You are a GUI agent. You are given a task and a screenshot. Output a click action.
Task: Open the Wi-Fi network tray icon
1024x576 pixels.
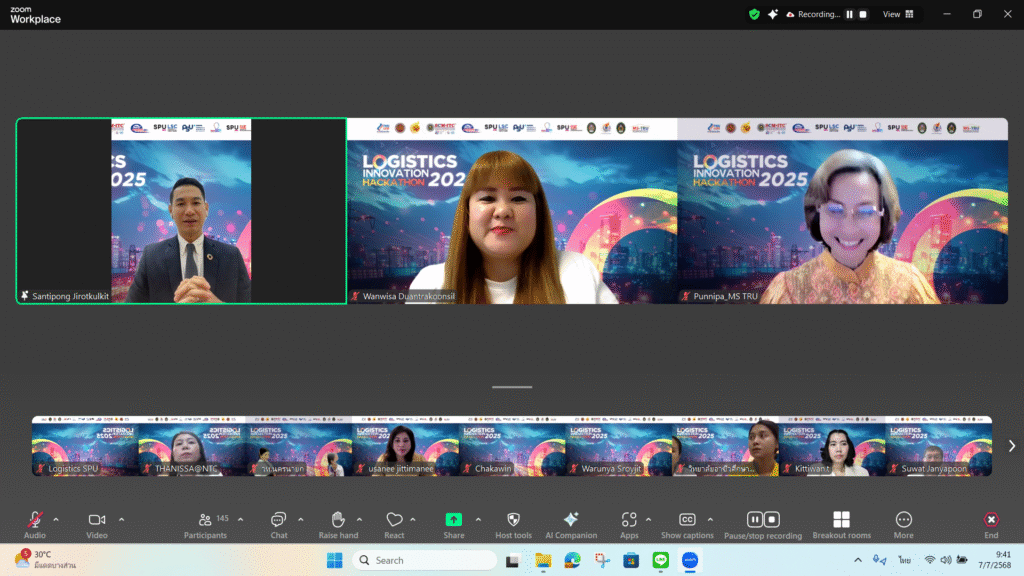(929, 560)
